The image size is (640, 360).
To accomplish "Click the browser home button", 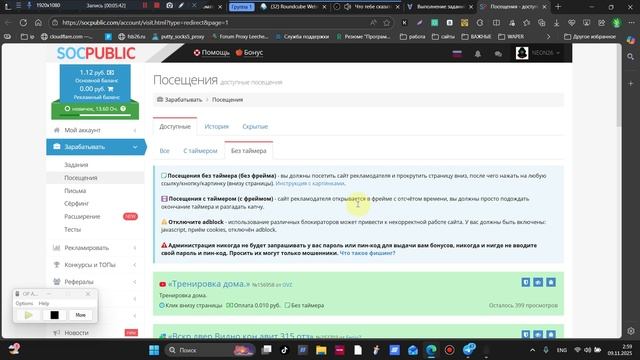I will pyautogui.click(x=38, y=23).
